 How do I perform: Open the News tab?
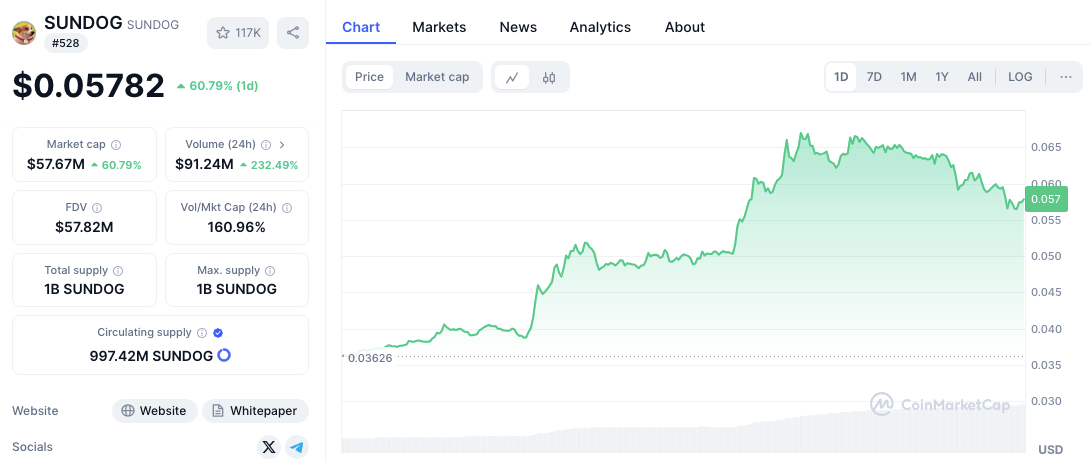(x=518, y=27)
